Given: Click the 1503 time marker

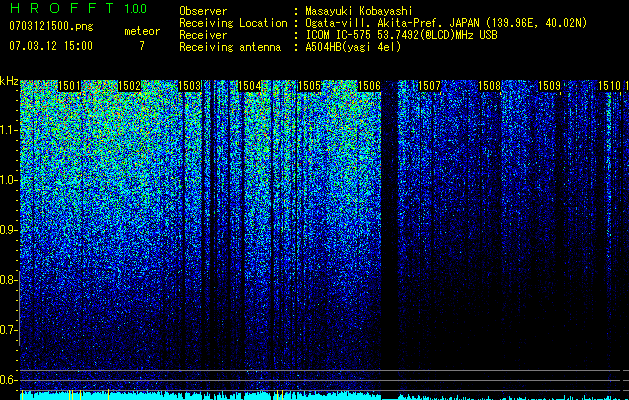Looking at the screenshot, I should (x=189, y=86).
